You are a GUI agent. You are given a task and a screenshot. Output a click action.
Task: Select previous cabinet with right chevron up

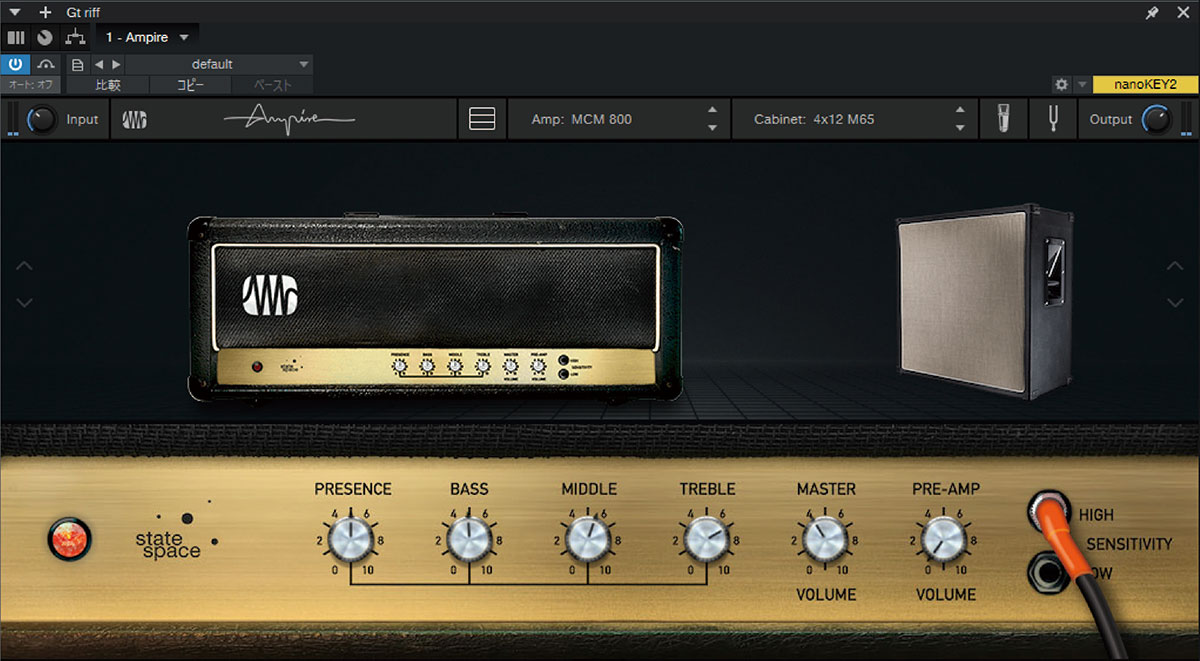coord(1174,267)
